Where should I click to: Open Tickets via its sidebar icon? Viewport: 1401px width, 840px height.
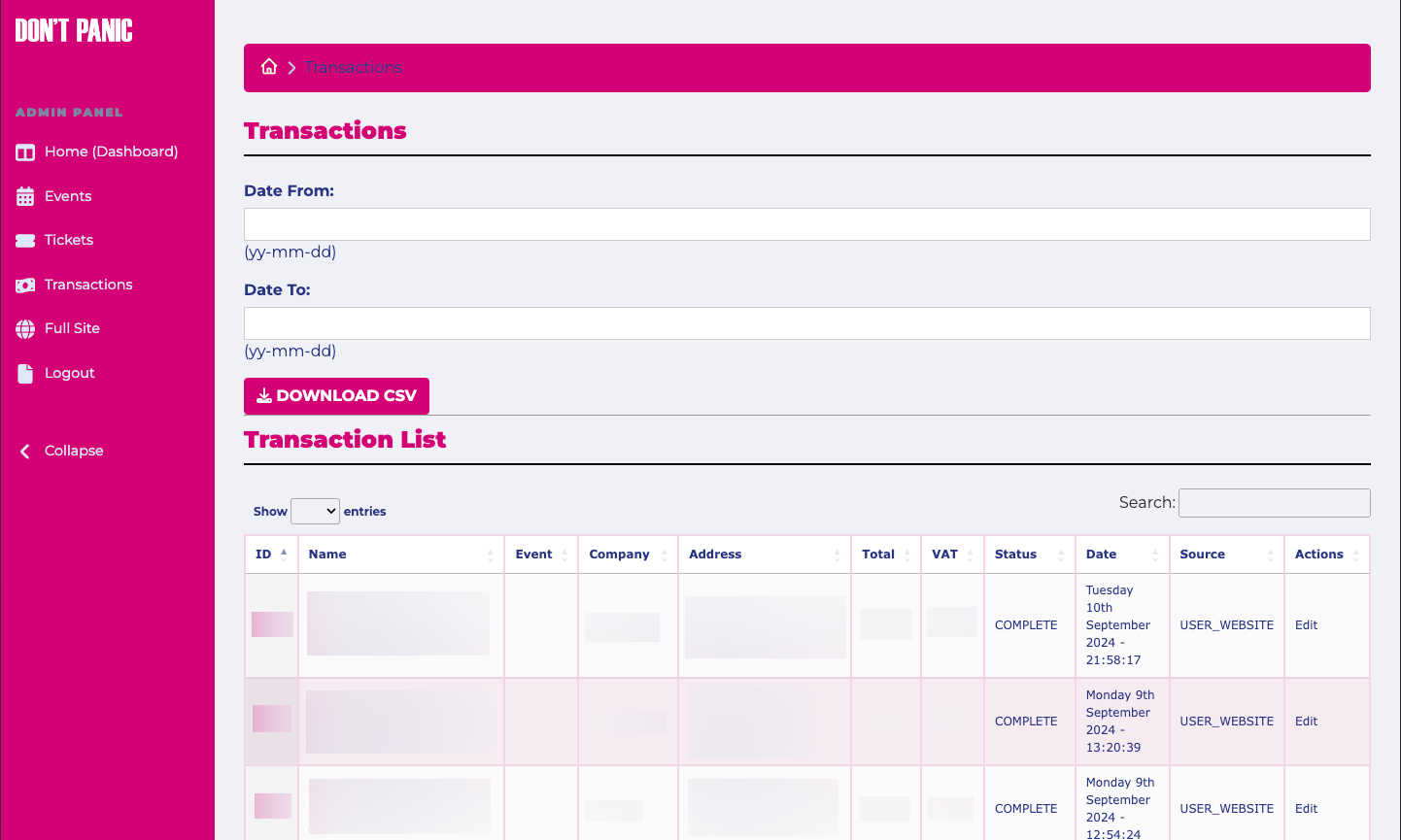point(24,240)
